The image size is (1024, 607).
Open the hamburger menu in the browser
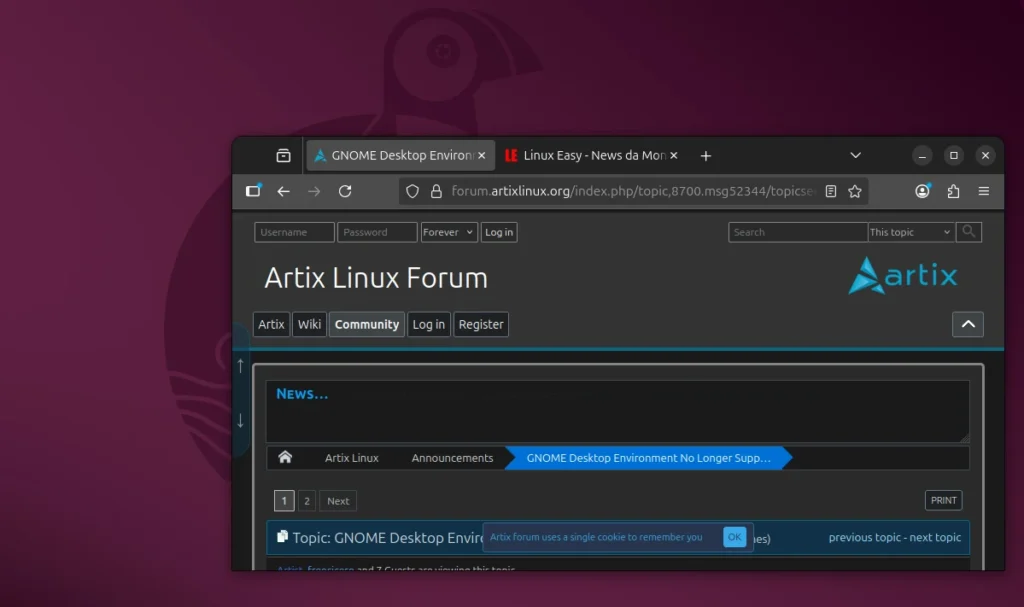(984, 191)
